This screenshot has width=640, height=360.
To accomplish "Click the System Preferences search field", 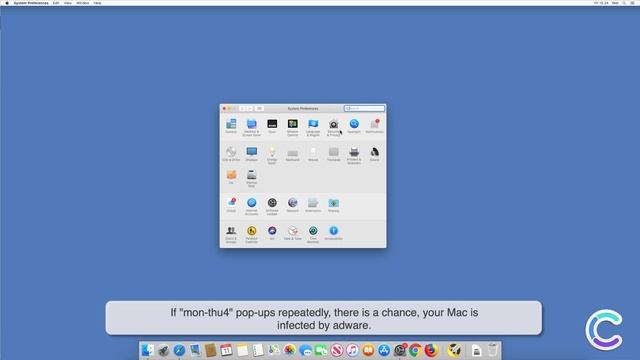I will coord(364,109).
